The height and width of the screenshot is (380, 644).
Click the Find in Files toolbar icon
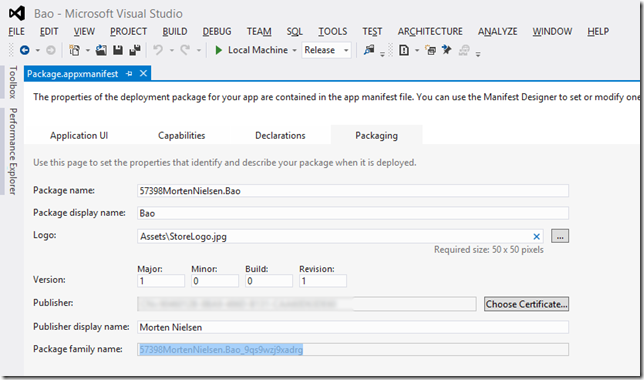pos(369,50)
